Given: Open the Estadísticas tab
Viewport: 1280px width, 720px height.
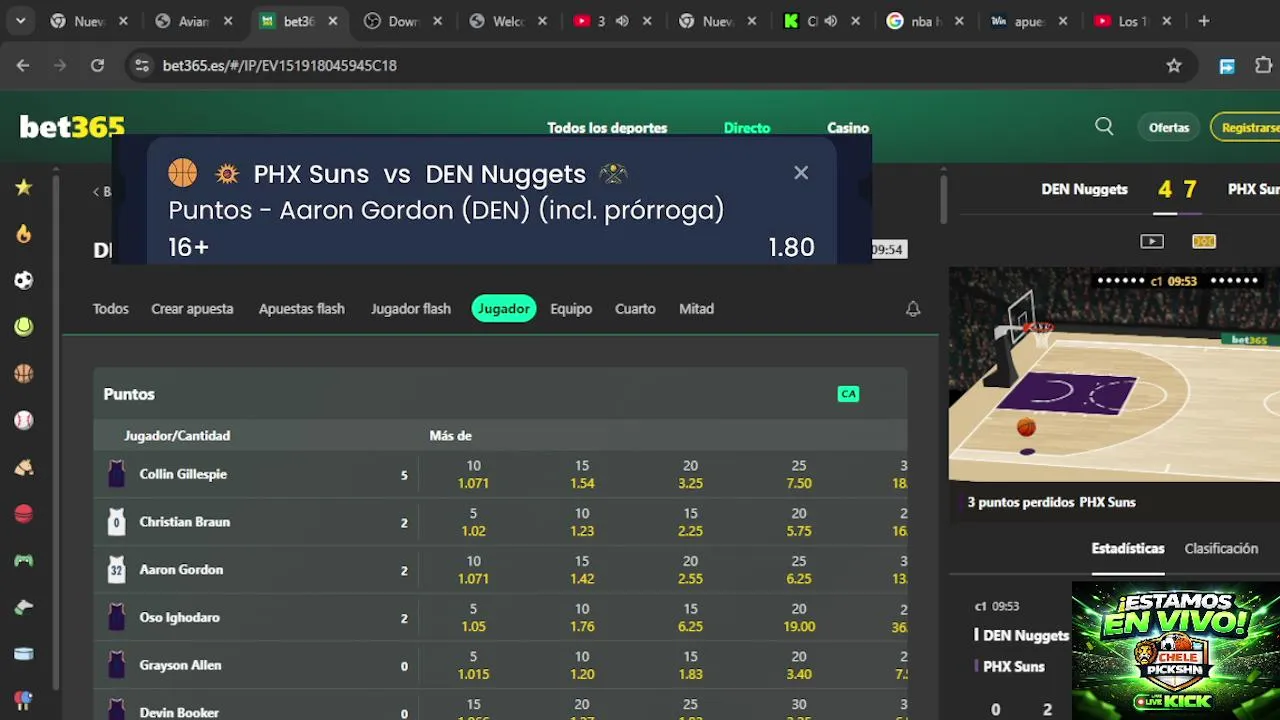Looking at the screenshot, I should coord(1128,549).
